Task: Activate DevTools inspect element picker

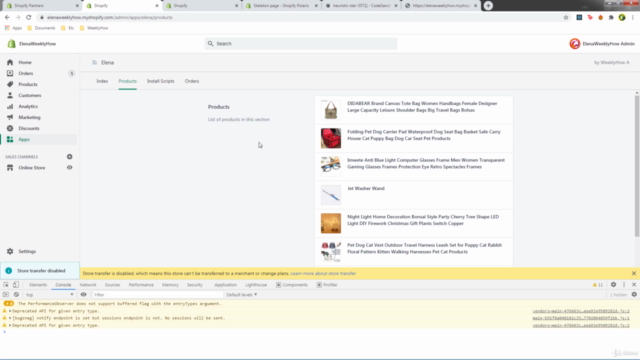Action: 6,285
